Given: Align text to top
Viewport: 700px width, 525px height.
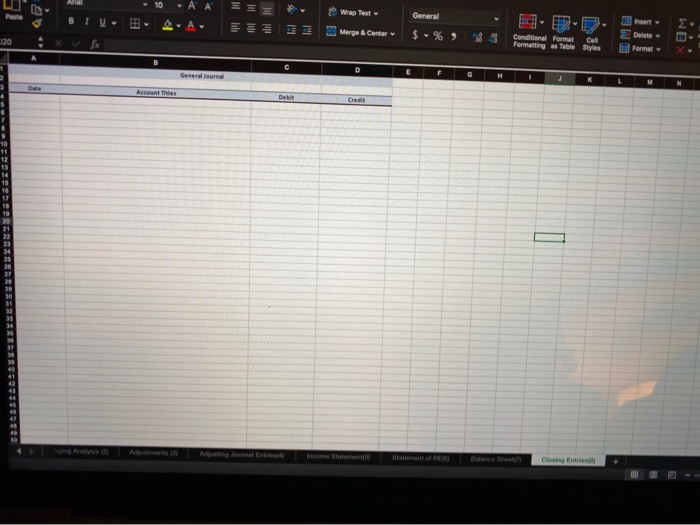Looking at the screenshot, I should tap(235, 6).
